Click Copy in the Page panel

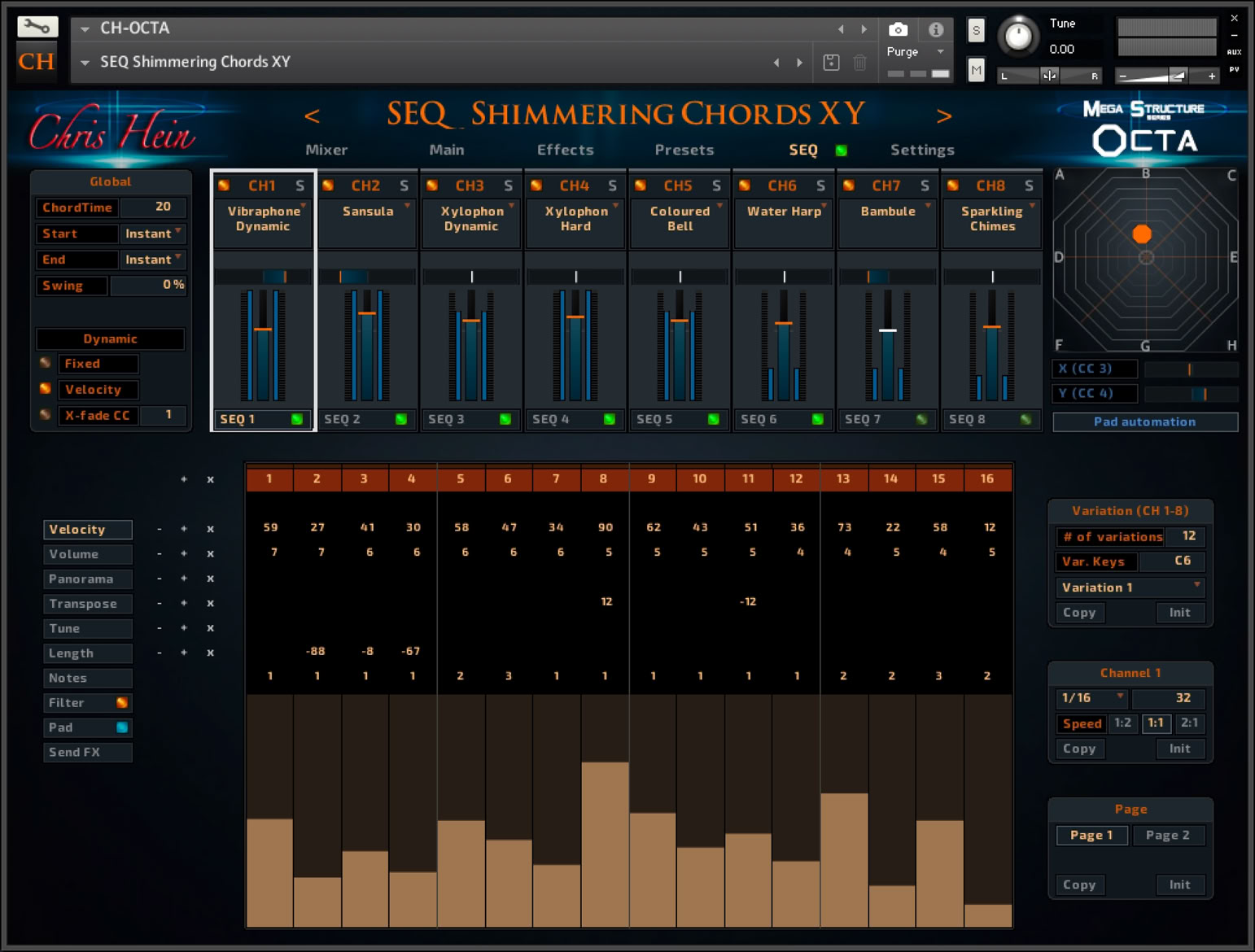1080,884
